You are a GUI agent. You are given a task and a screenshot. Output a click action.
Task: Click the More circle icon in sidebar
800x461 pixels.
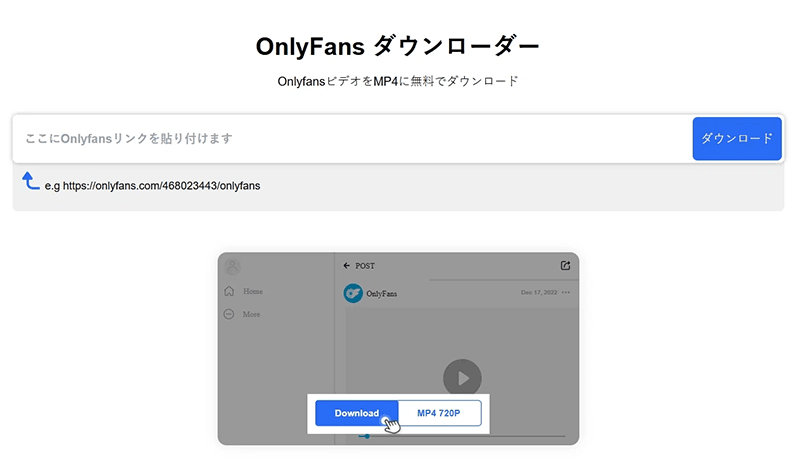pyautogui.click(x=229, y=314)
